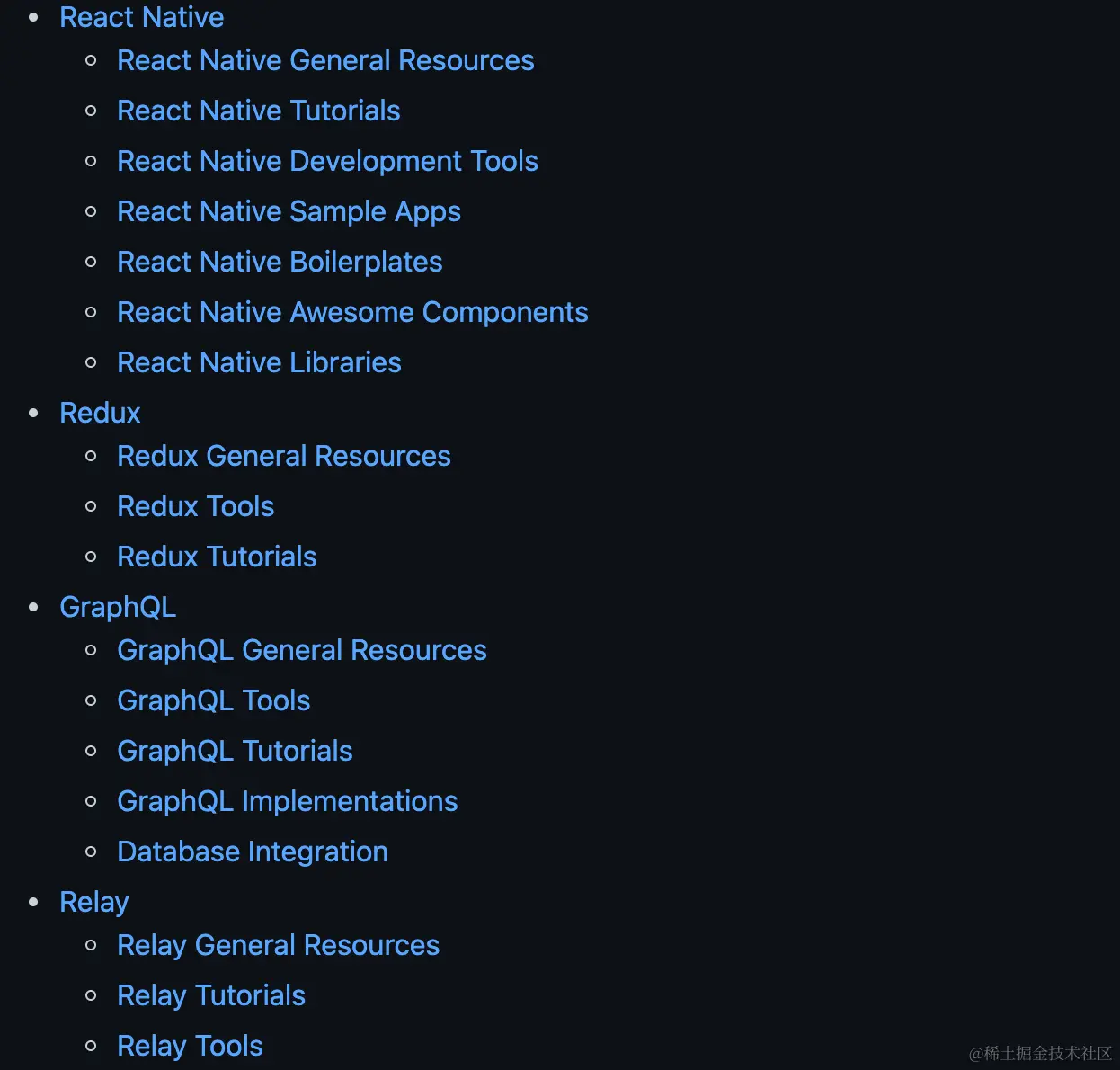Open GraphQL Implementations
Image resolution: width=1120 pixels, height=1070 pixels.
pyautogui.click(x=288, y=801)
